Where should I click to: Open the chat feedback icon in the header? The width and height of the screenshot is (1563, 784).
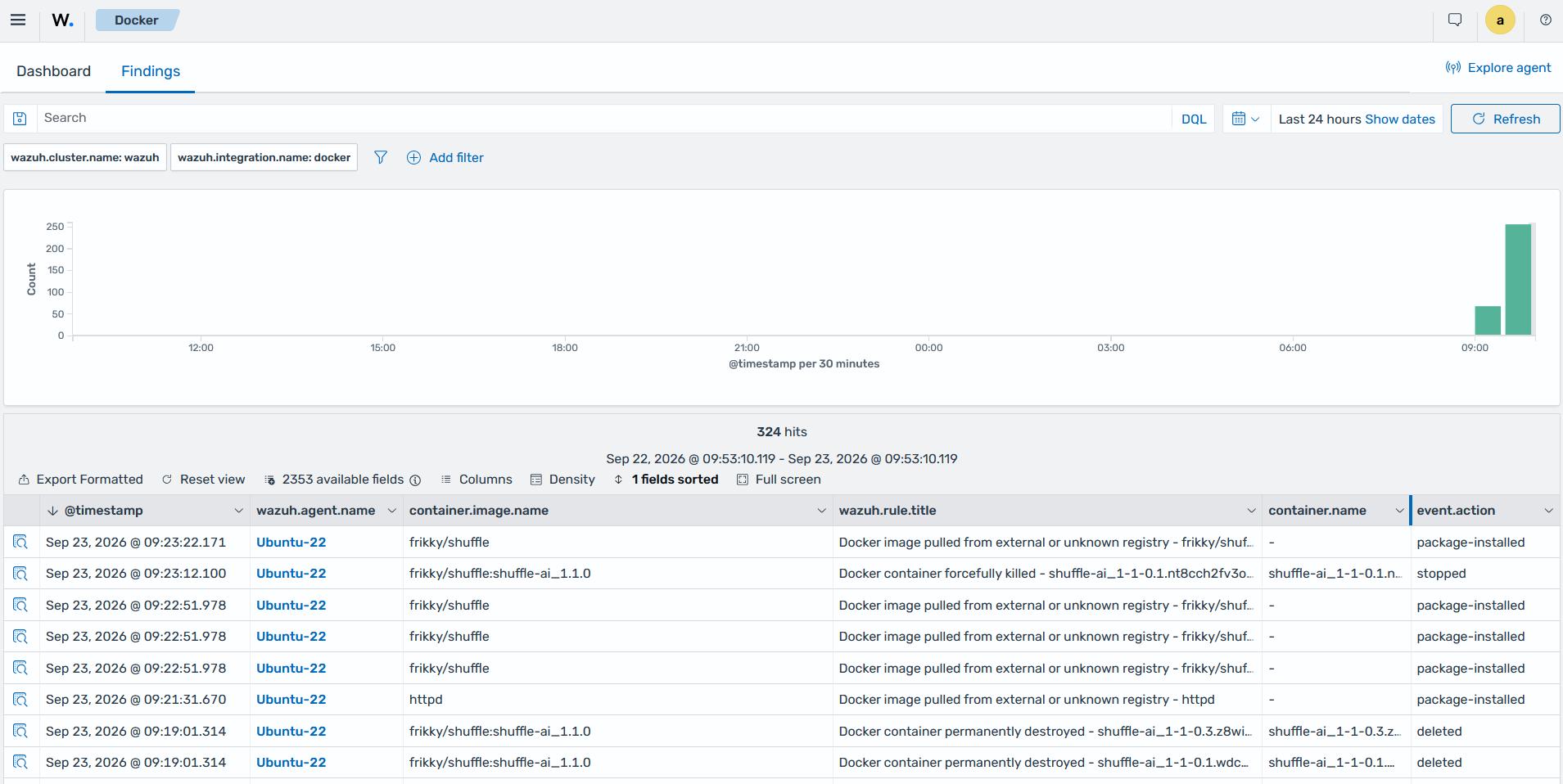pos(1455,20)
